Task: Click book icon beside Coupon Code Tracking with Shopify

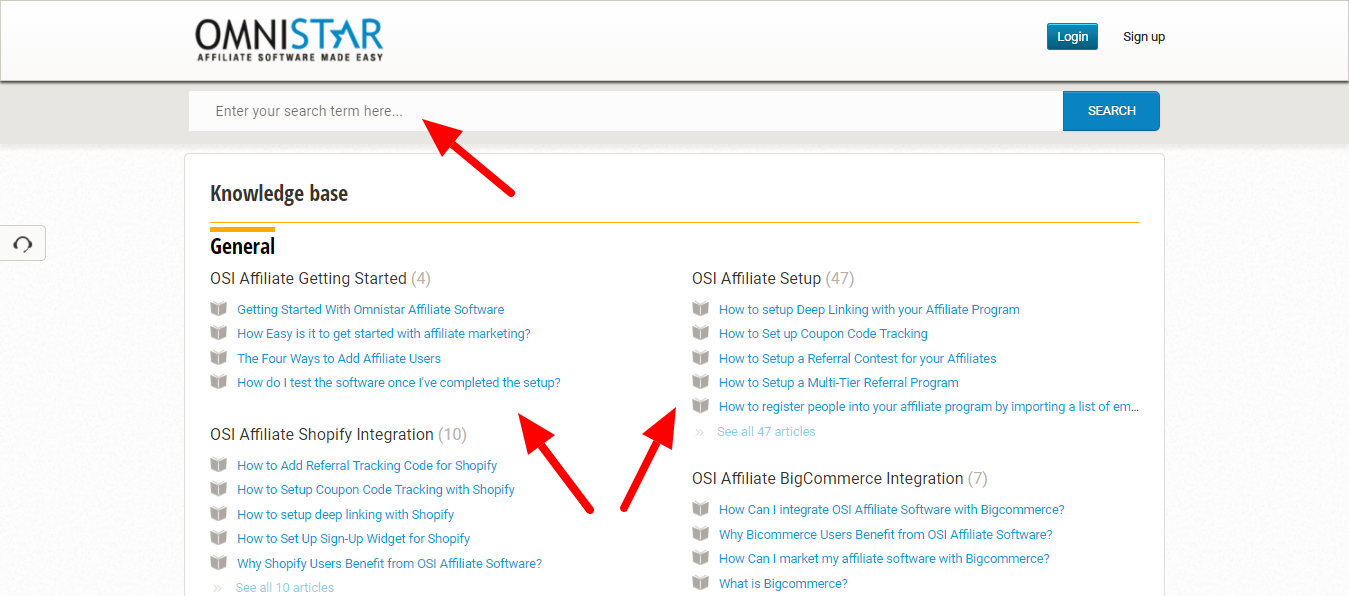Action: tap(219, 489)
